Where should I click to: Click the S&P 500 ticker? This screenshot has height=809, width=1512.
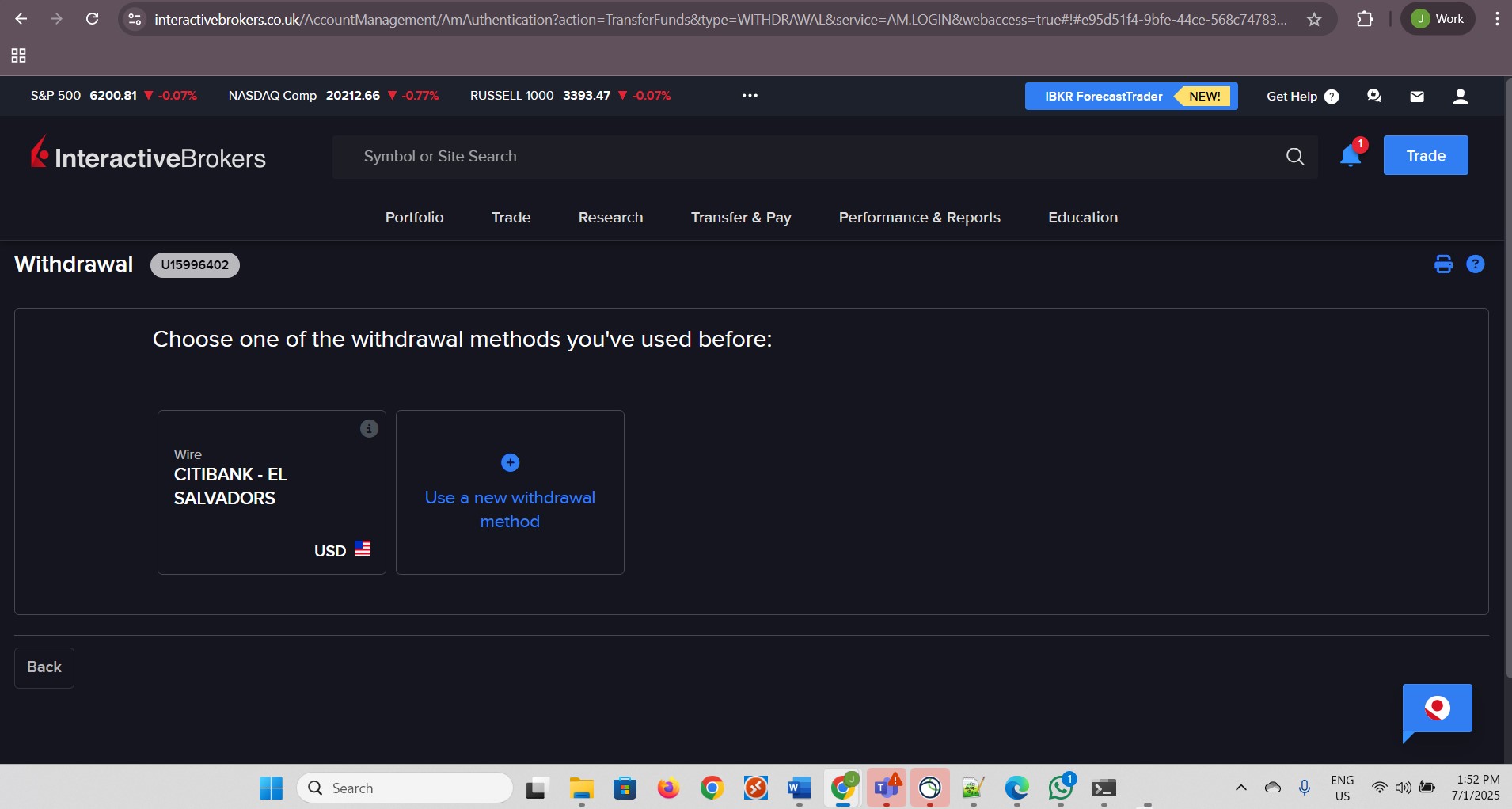tap(113, 96)
